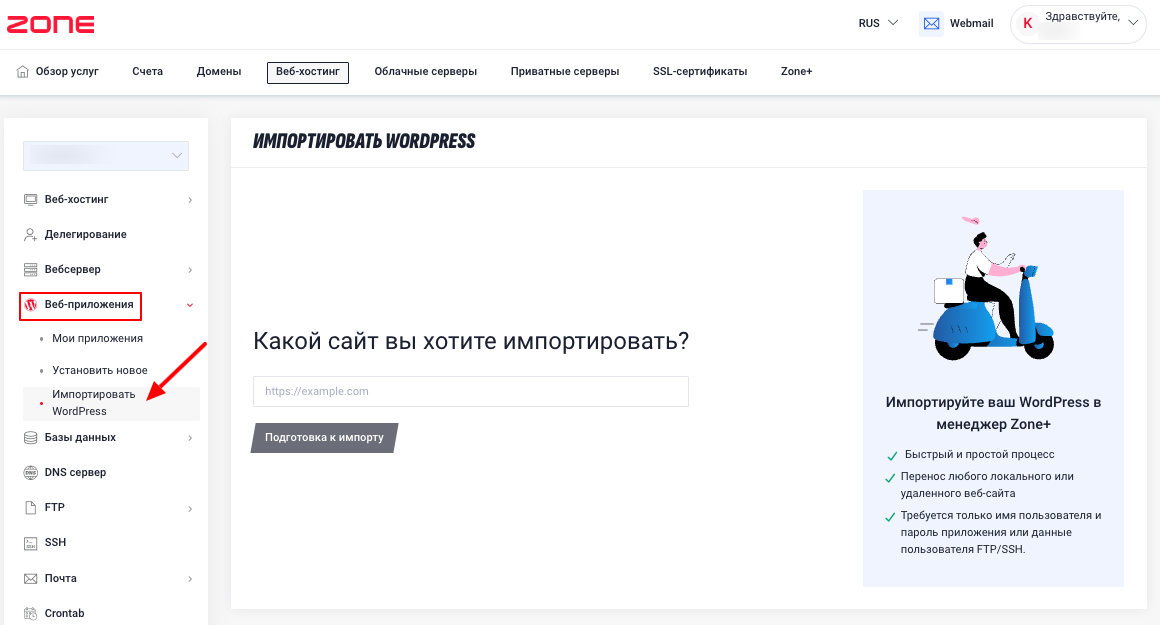Click the Подготовка к импорту button

point(325,437)
